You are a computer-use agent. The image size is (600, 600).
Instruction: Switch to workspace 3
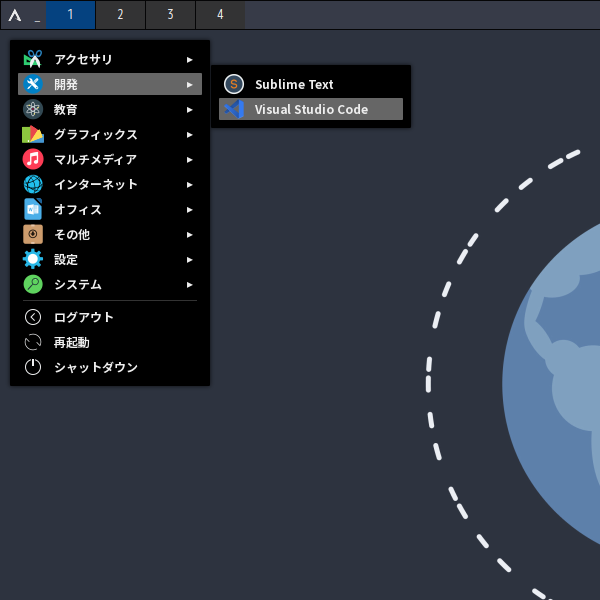pyautogui.click(x=170, y=15)
